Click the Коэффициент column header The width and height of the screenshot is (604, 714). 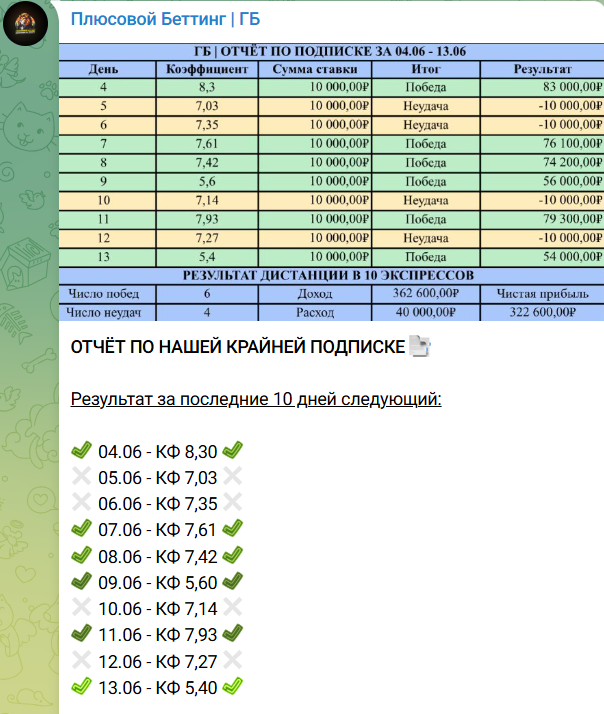[207, 69]
